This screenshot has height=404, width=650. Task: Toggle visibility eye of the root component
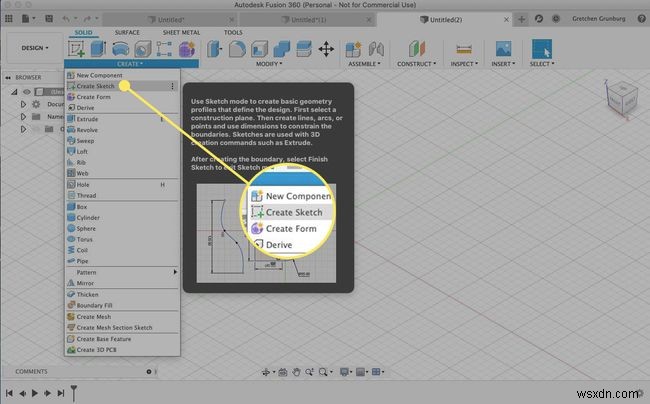pyautogui.click(x=27, y=92)
